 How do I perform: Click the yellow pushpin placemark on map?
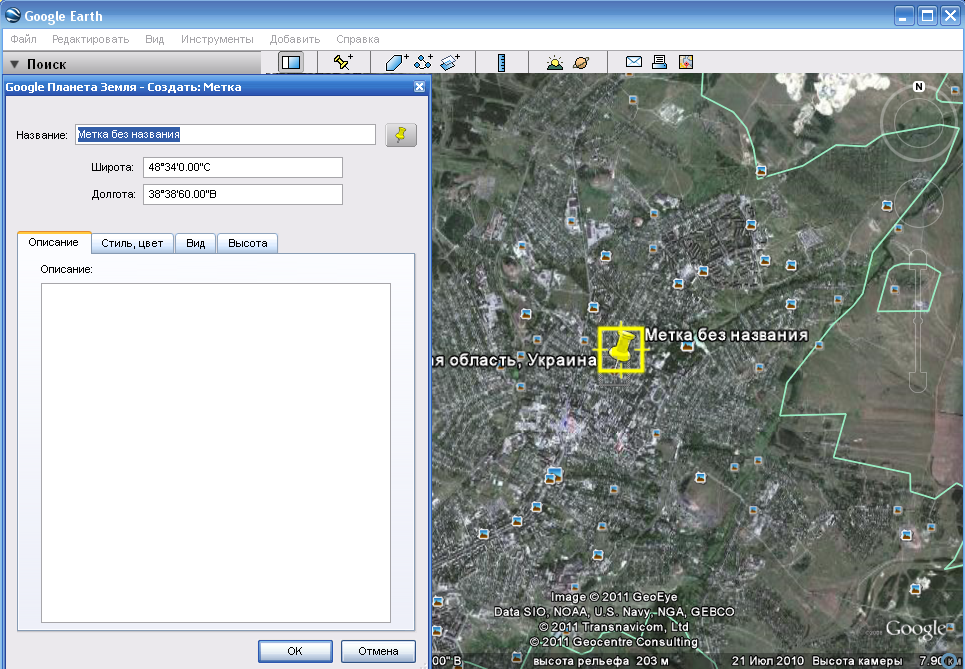click(x=622, y=349)
